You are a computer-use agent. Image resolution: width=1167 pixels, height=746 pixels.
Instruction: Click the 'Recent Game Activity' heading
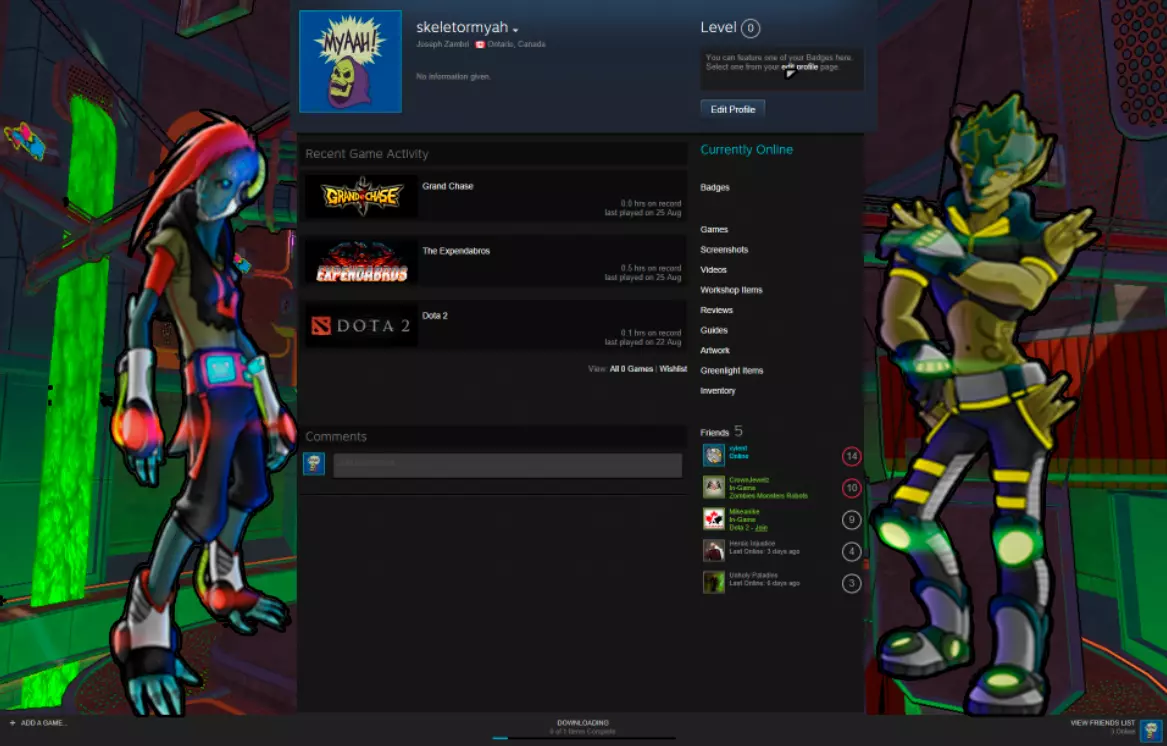(367, 154)
